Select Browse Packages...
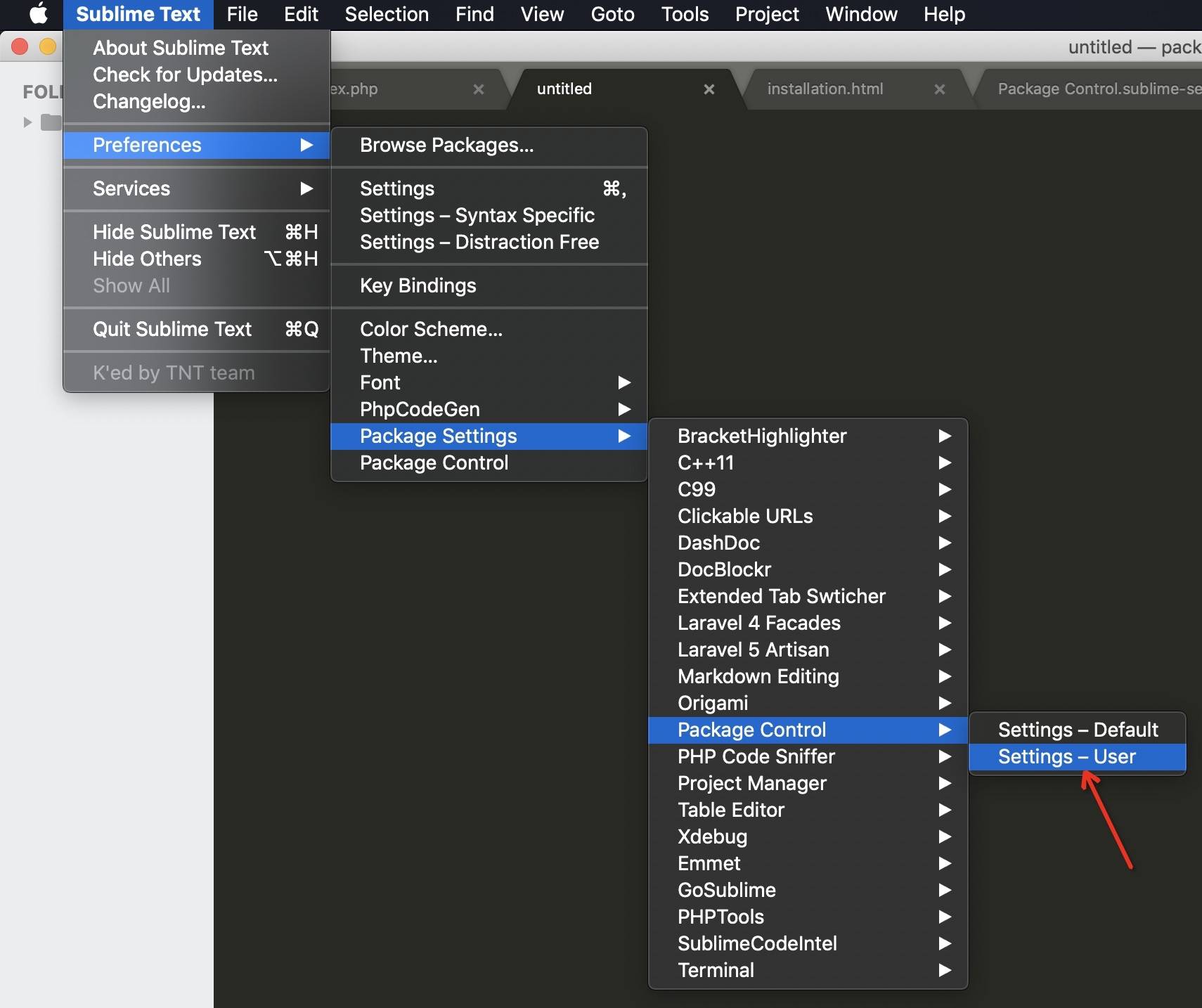The height and width of the screenshot is (1008, 1202). click(x=489, y=145)
